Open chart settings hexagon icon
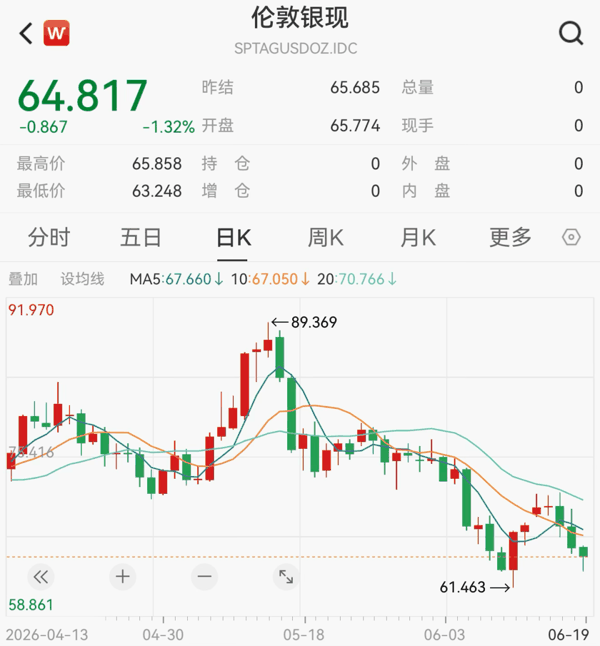The image size is (600, 646). 572,237
